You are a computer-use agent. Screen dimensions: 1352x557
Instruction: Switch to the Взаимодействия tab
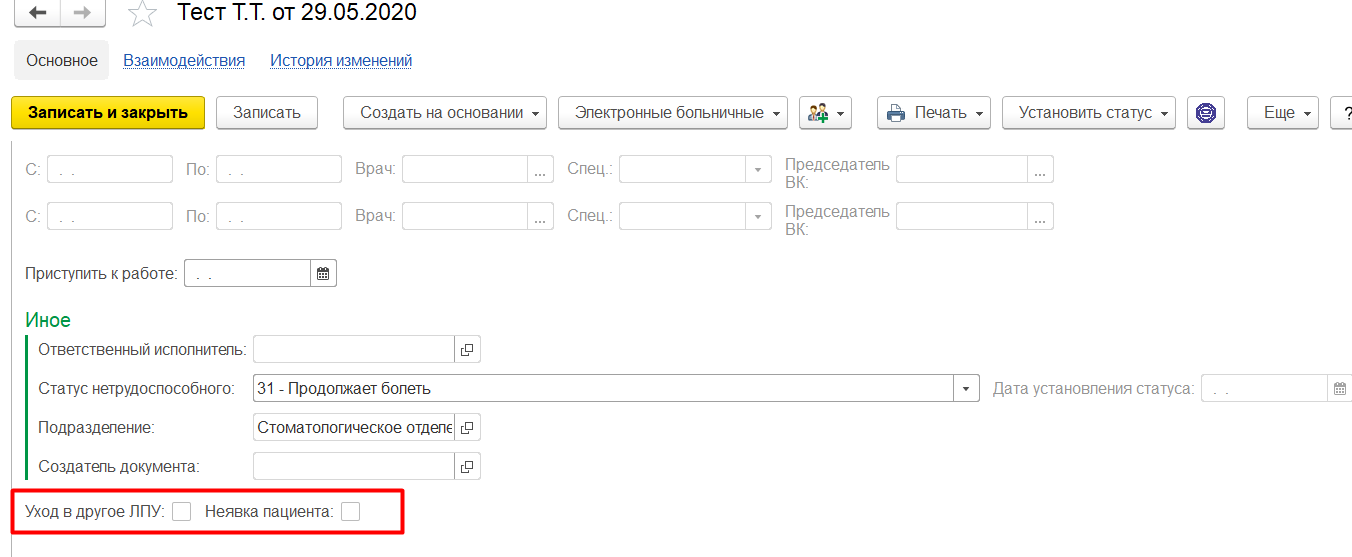pos(184,61)
